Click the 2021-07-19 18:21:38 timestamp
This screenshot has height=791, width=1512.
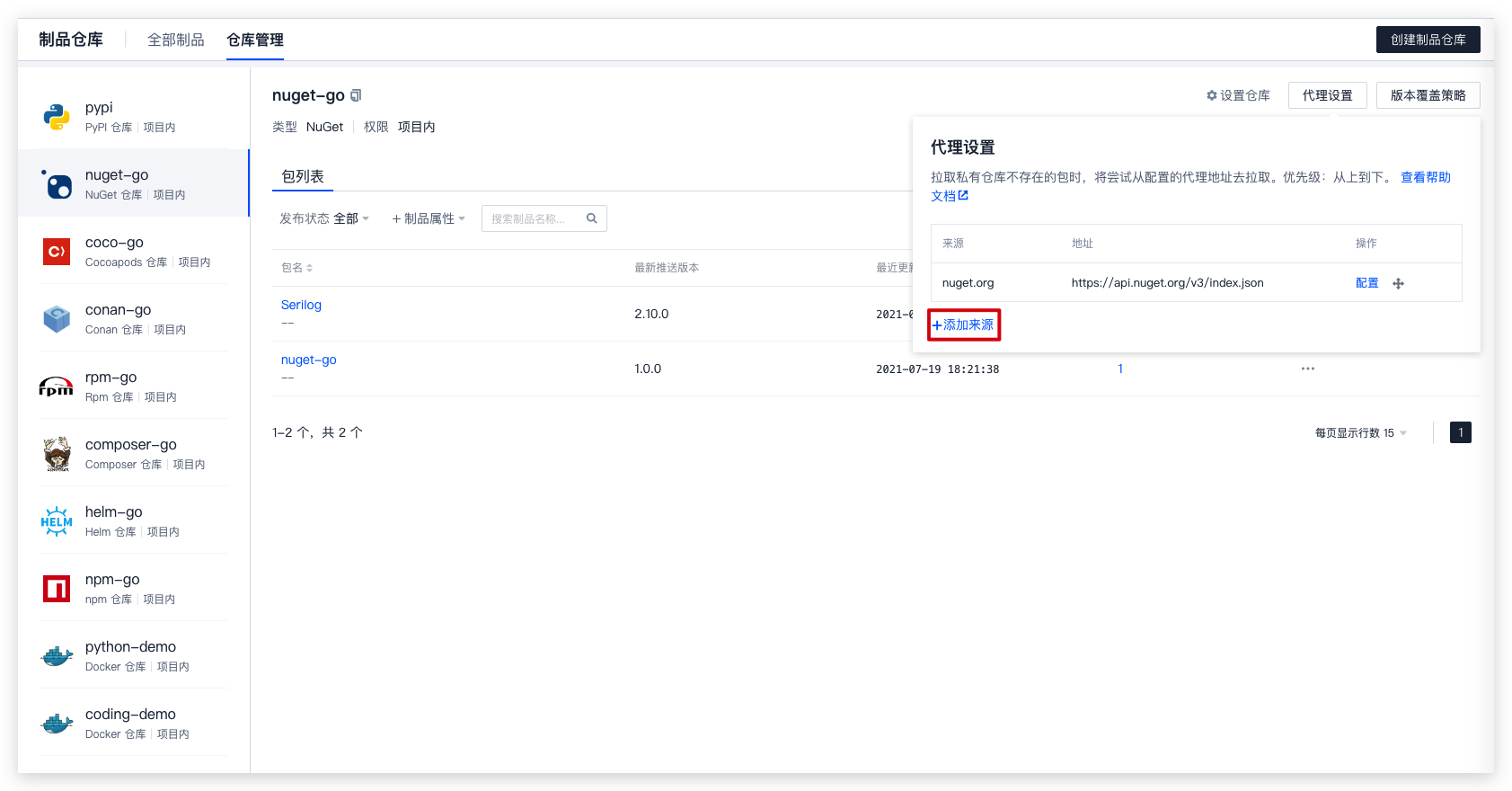point(937,369)
